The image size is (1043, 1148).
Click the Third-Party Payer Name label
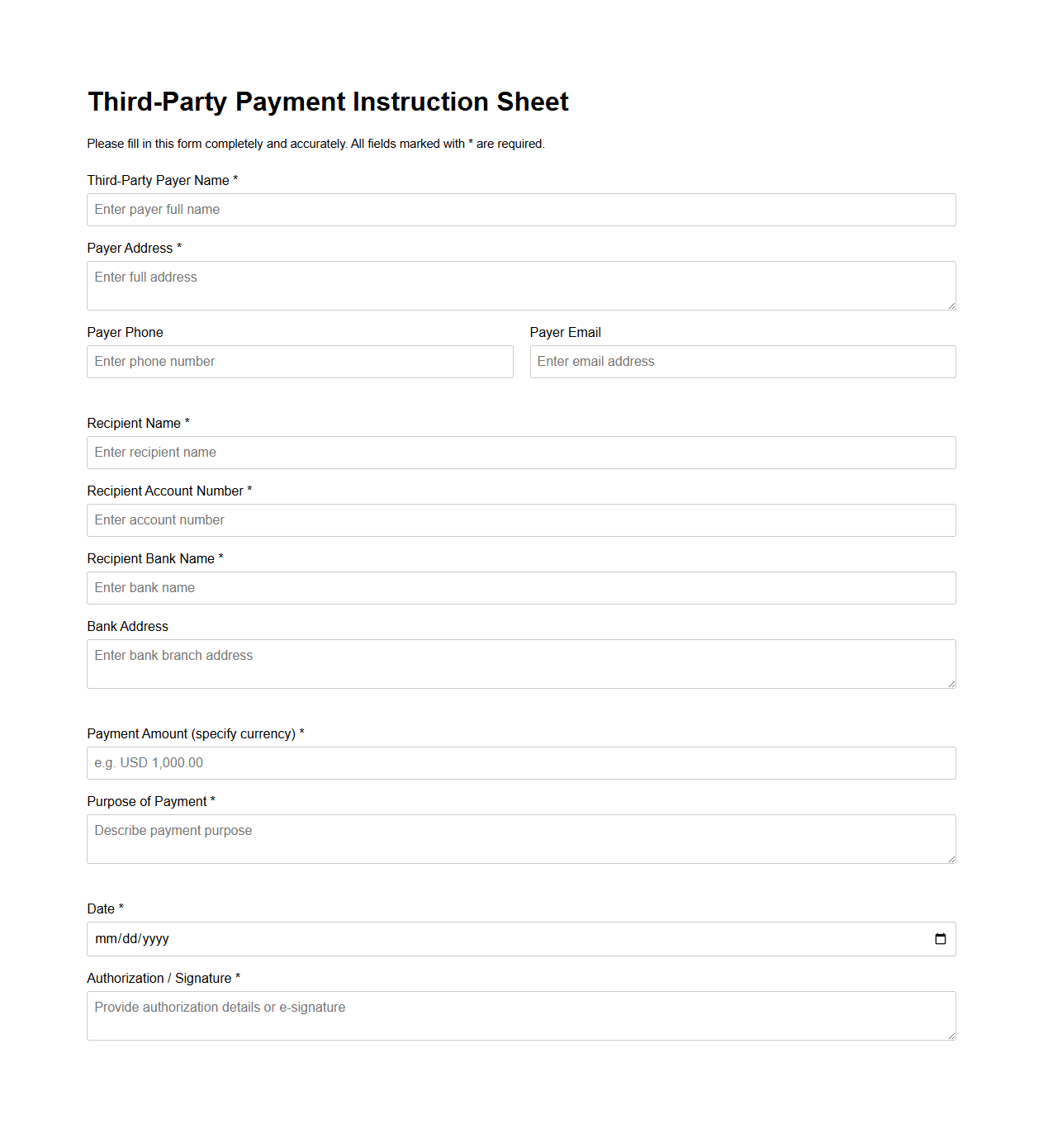click(x=162, y=180)
